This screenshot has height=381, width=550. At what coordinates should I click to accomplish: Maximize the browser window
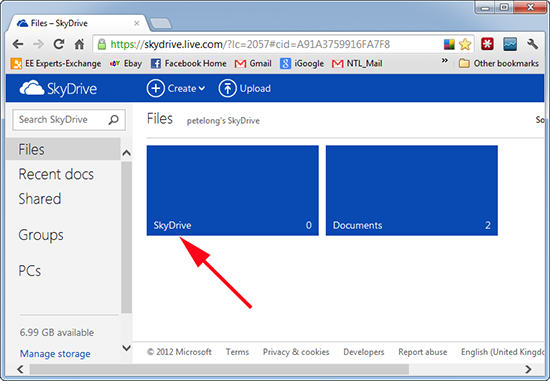pos(504,8)
